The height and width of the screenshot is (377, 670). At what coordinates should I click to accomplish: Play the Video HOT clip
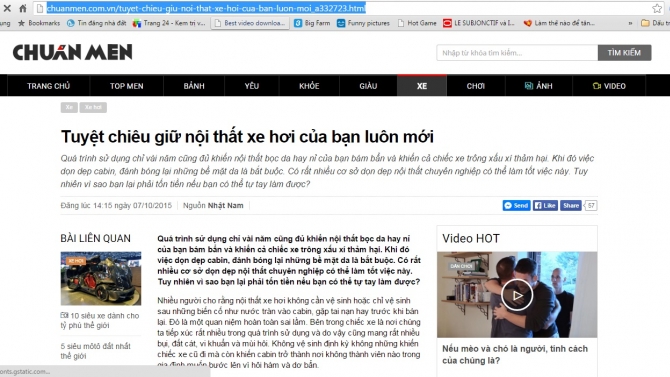pyautogui.click(x=517, y=295)
